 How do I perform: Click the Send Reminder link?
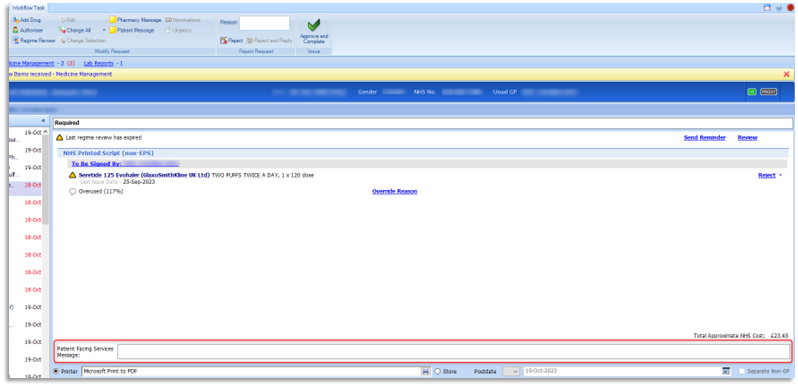pos(704,138)
